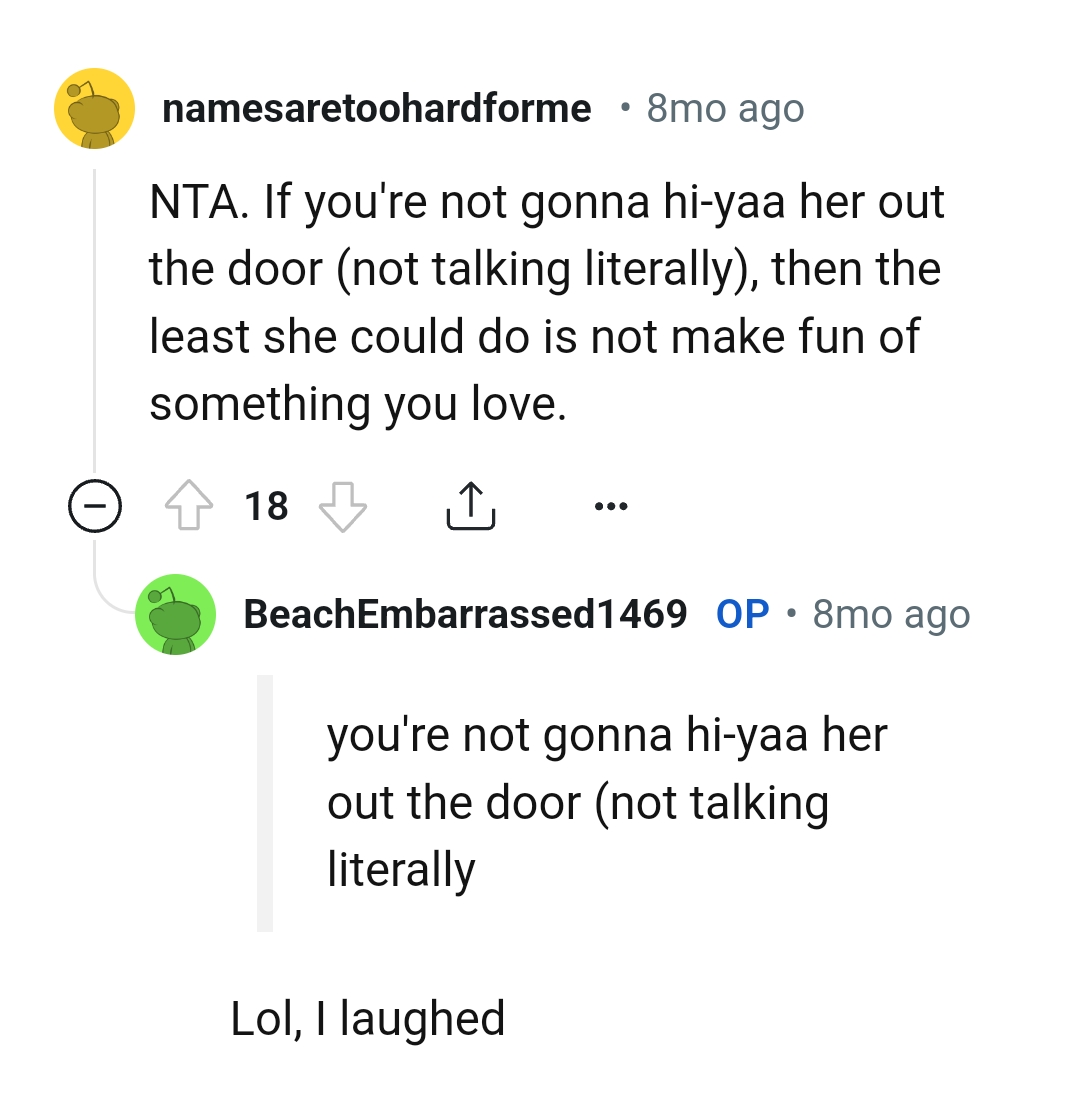The height and width of the screenshot is (1093, 1080).
Task: Click the yellow Snoo avatar of namesaretoohardforme
Action: [94, 108]
